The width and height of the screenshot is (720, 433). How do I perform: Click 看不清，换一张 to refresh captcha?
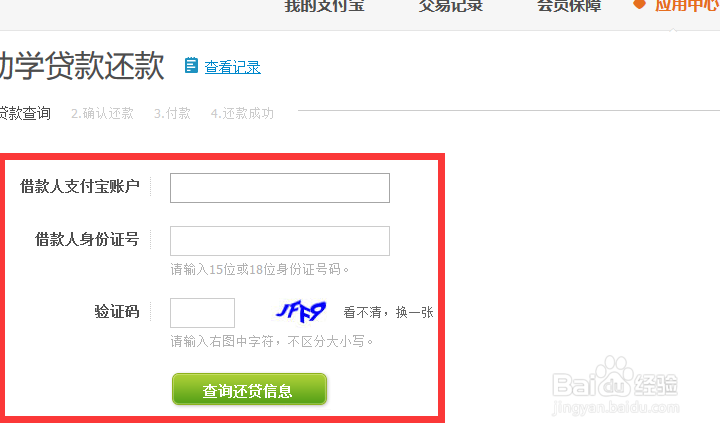(388, 313)
